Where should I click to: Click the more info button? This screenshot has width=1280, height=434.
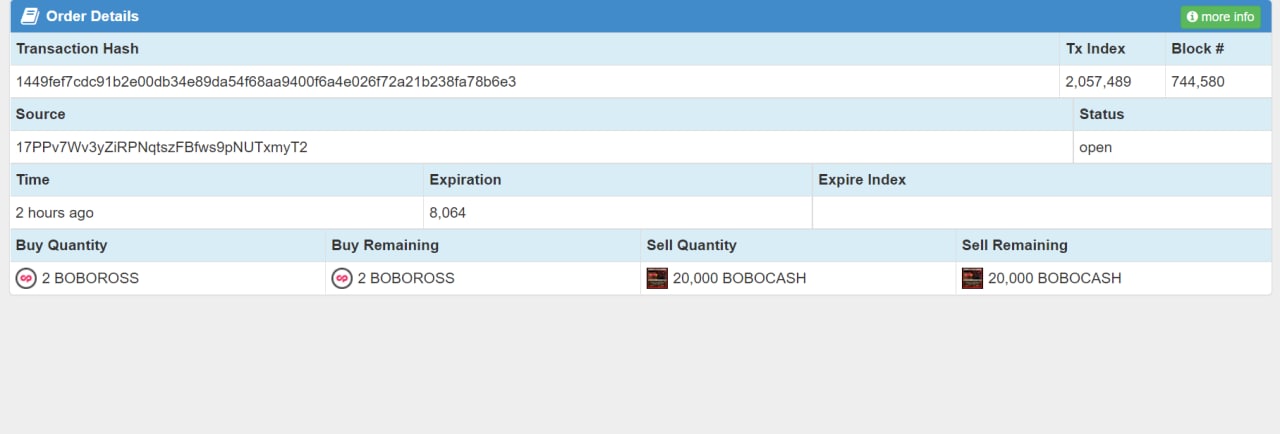coord(1220,17)
